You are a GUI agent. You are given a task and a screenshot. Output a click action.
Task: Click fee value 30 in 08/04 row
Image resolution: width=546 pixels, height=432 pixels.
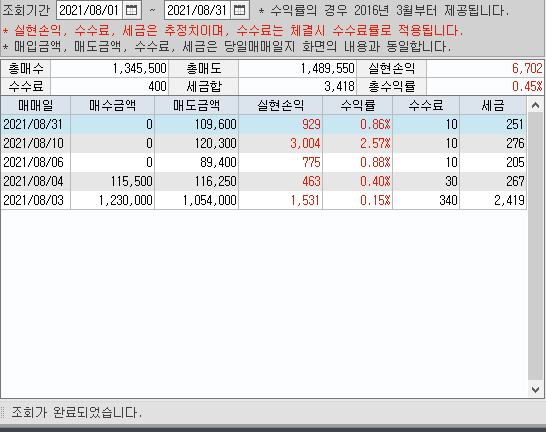452,181
